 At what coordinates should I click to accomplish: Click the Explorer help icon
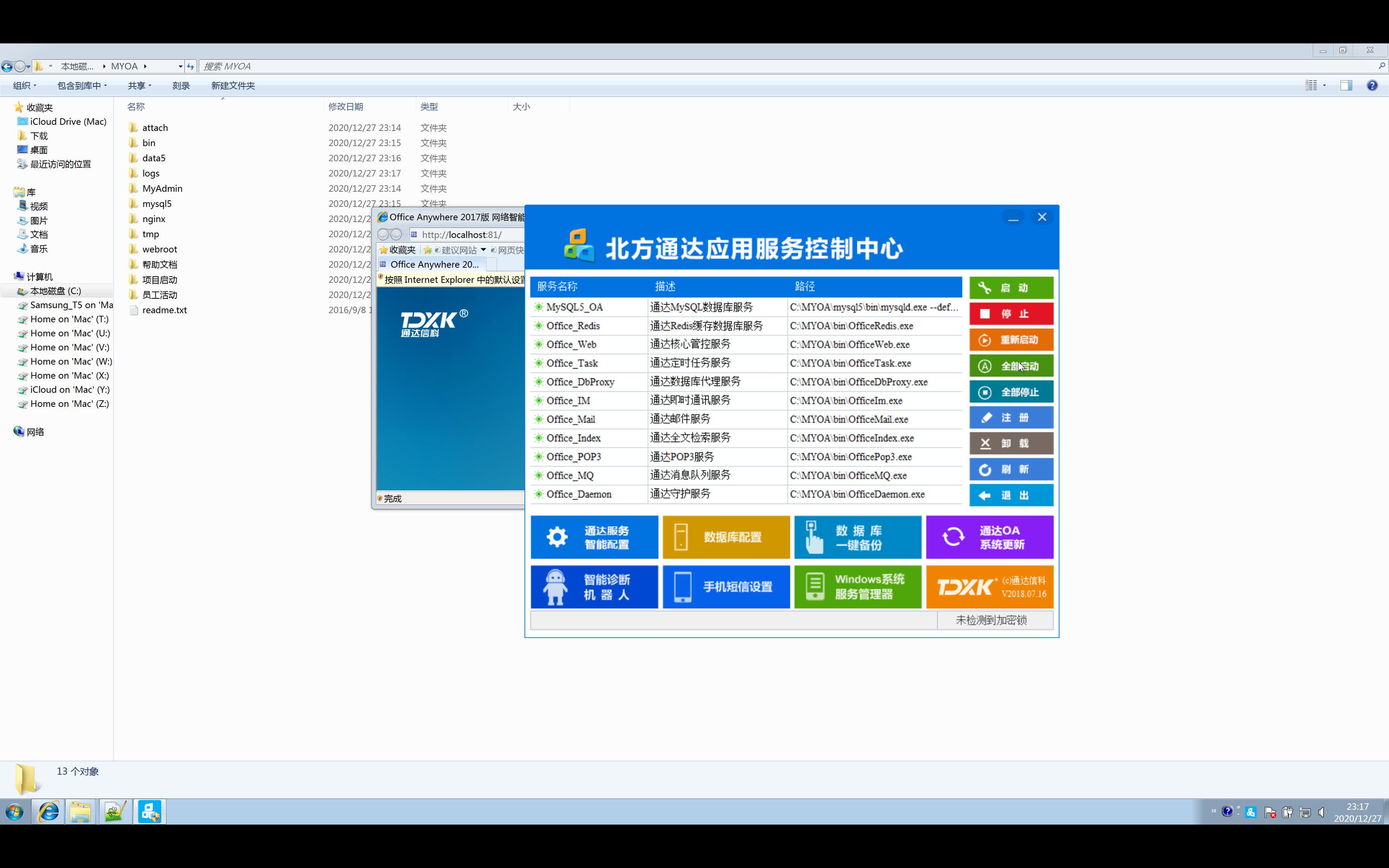[1372, 86]
